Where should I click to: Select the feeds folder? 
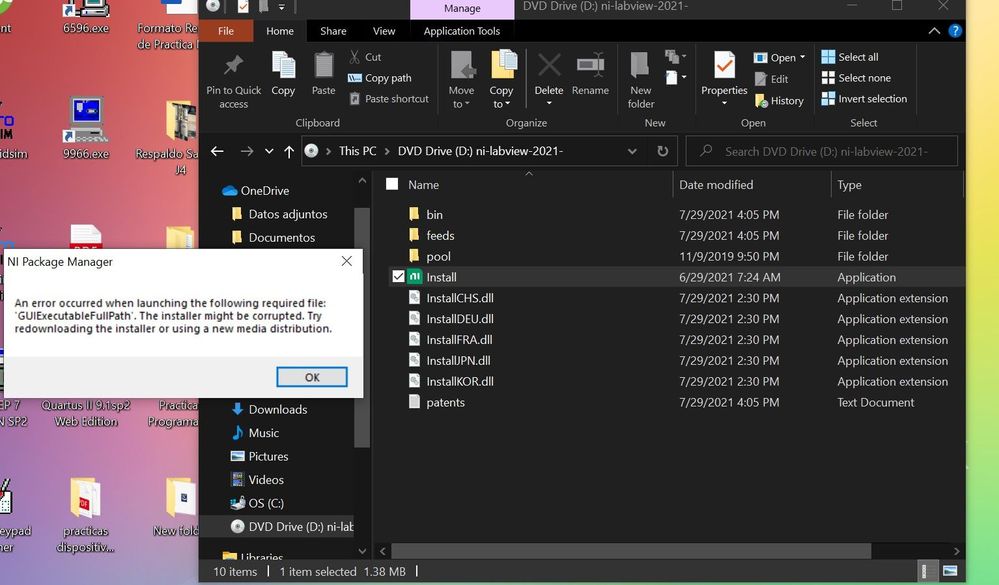pos(440,235)
